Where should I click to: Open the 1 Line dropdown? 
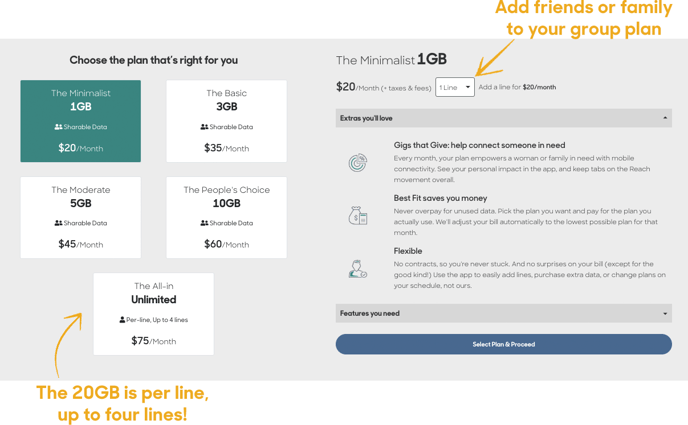tap(455, 87)
